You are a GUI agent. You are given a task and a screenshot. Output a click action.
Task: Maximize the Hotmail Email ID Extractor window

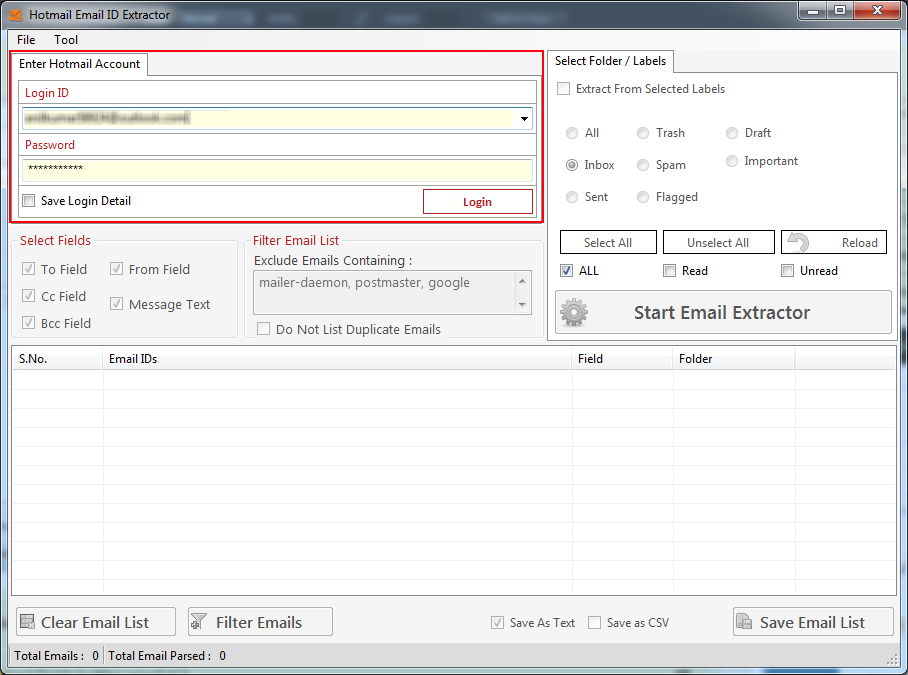tap(839, 11)
